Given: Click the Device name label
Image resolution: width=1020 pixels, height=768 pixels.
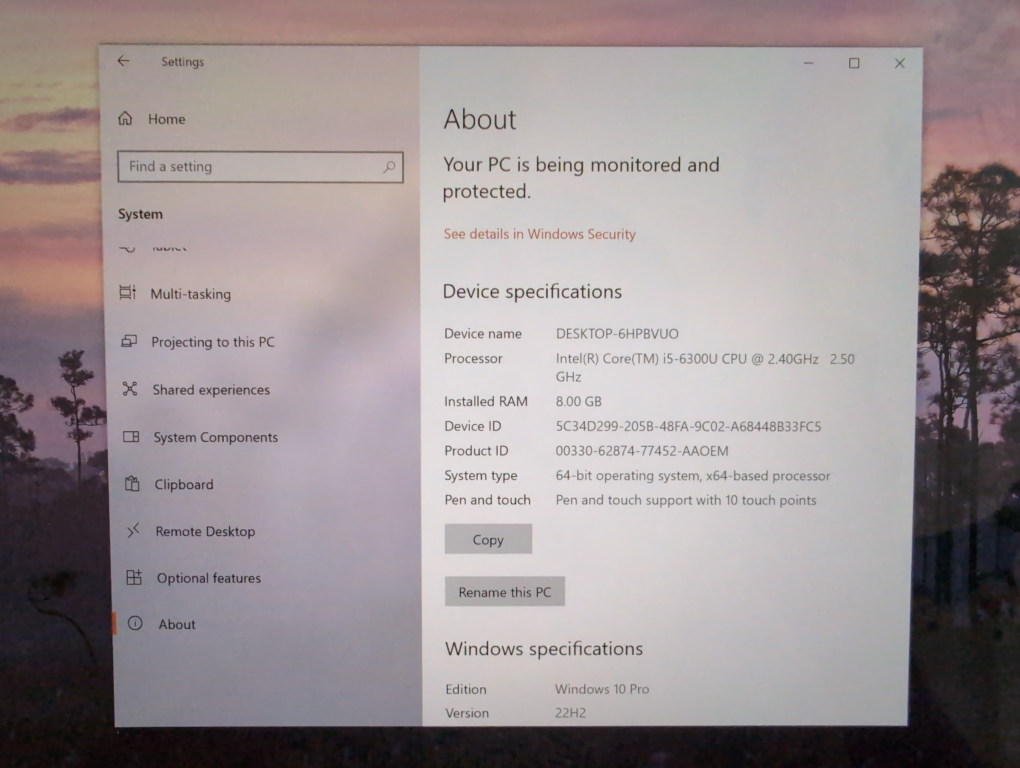Looking at the screenshot, I should [x=483, y=334].
